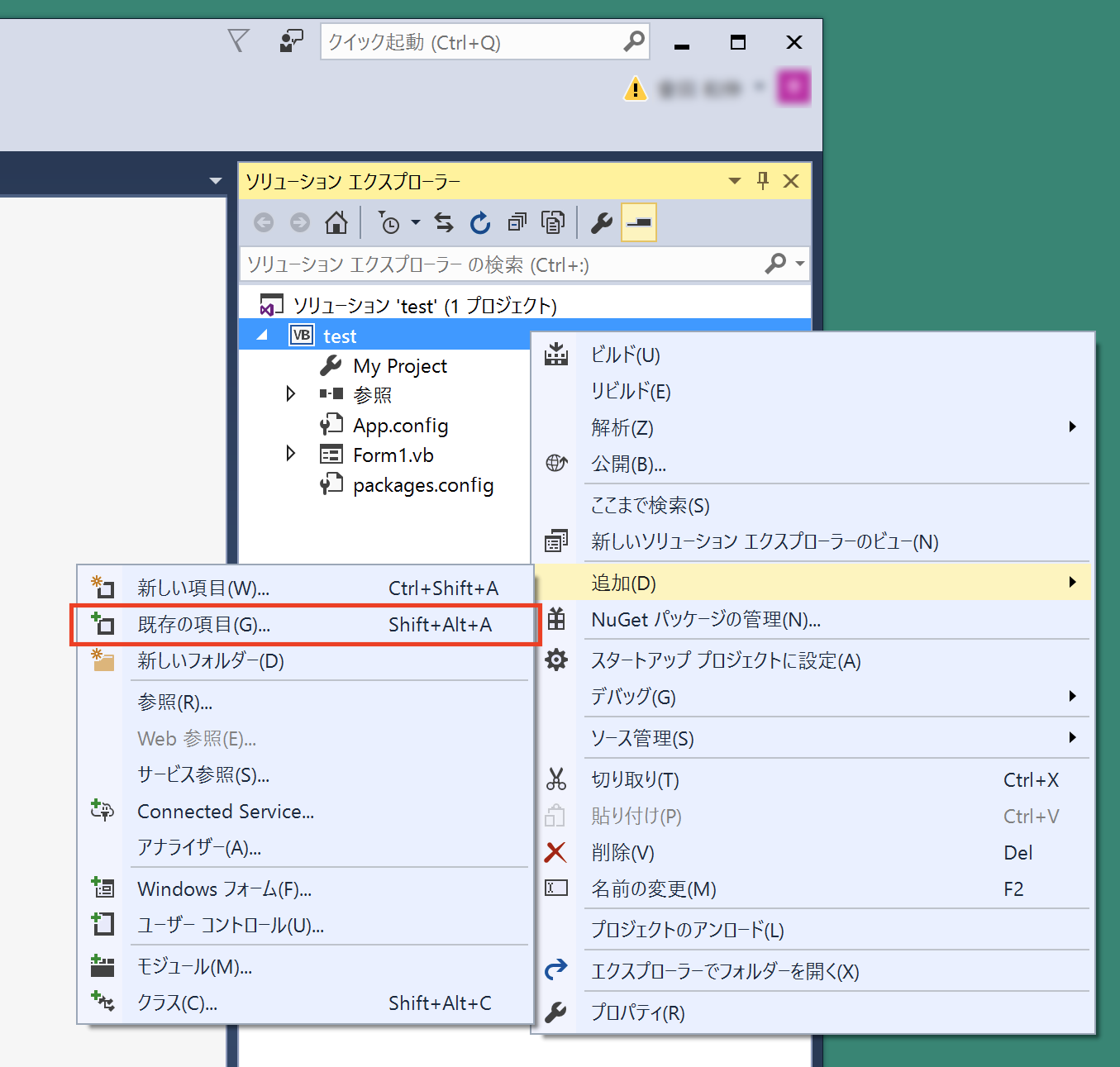Choose 公開(B)... menu item
Image resolution: width=1120 pixels, height=1067 pixels.
813,464
